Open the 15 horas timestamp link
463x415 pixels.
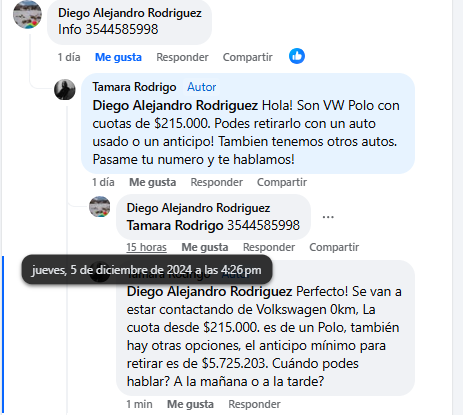pos(146,247)
